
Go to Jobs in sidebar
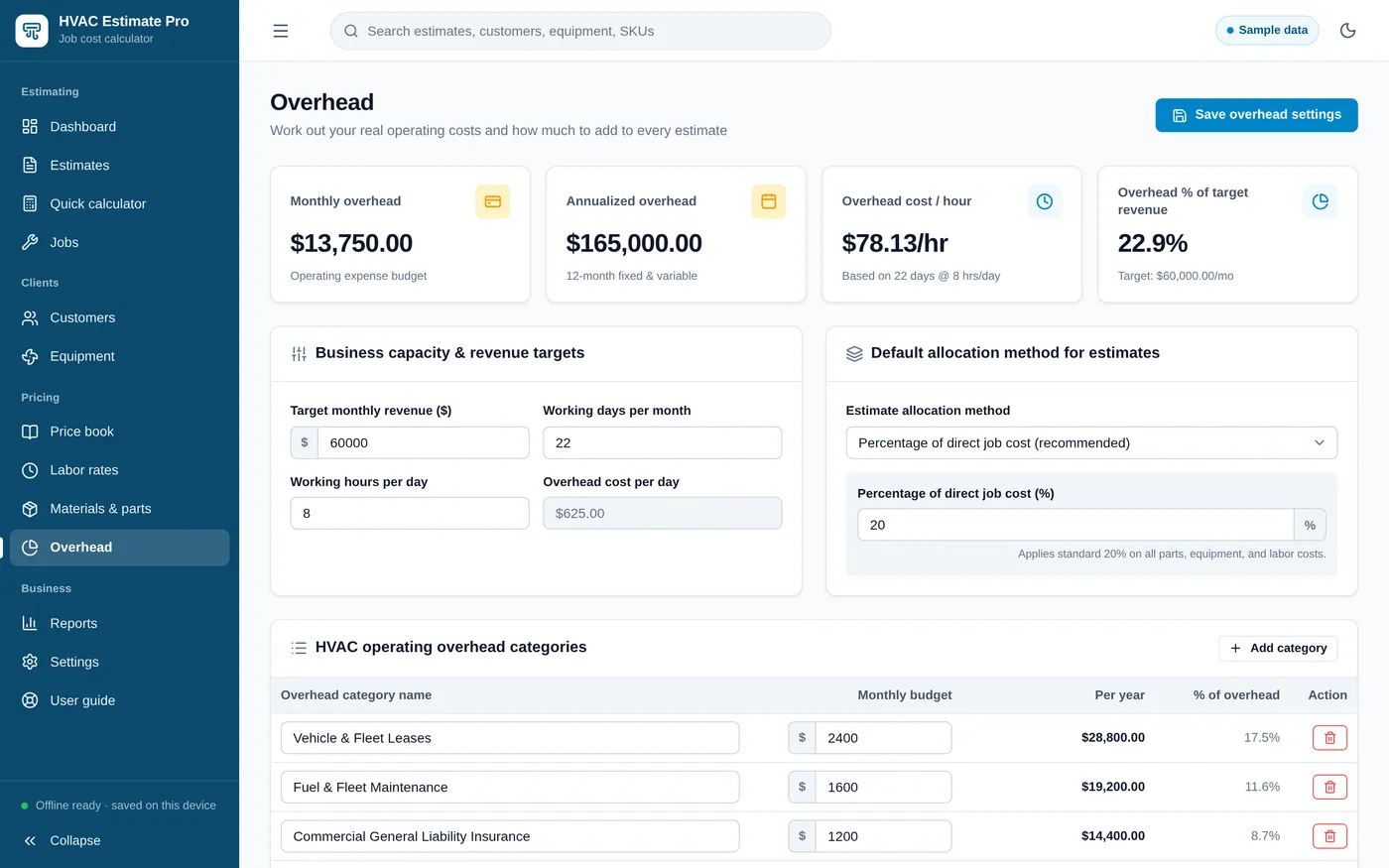tap(119, 243)
